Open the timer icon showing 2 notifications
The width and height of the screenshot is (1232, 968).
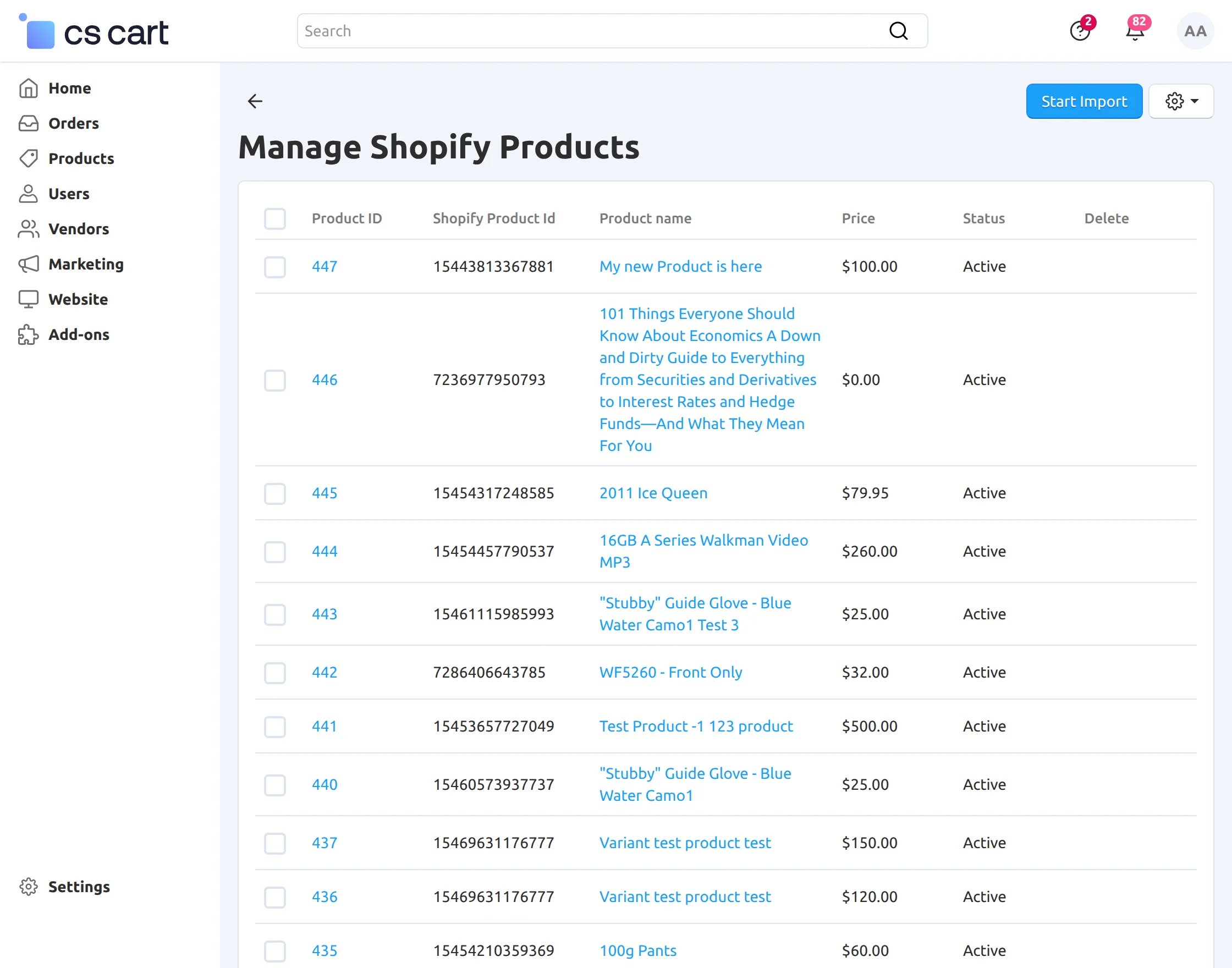pyautogui.click(x=1080, y=31)
